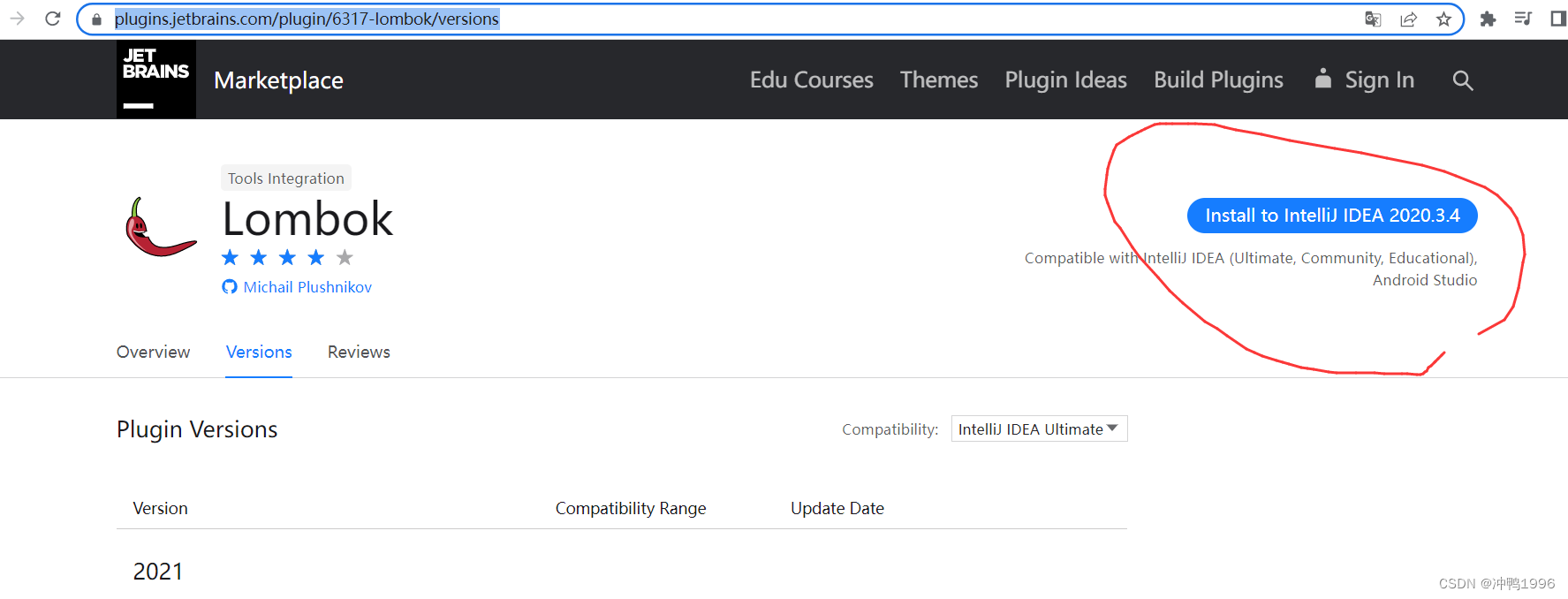Open Build Plugins
Screen dimensions: 1568x599
tap(1218, 80)
